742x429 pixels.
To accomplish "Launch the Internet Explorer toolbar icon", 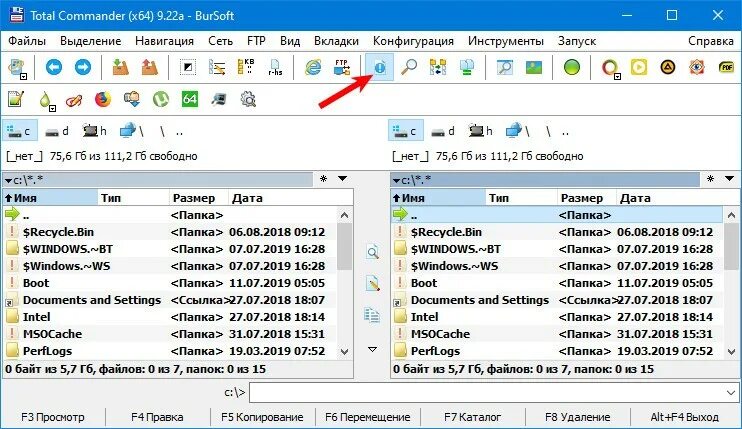I will pos(313,67).
